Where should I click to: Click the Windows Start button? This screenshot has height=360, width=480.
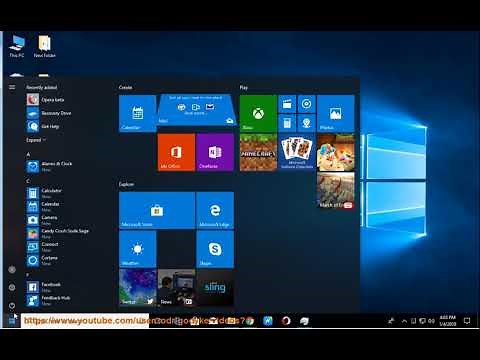coord(12,321)
